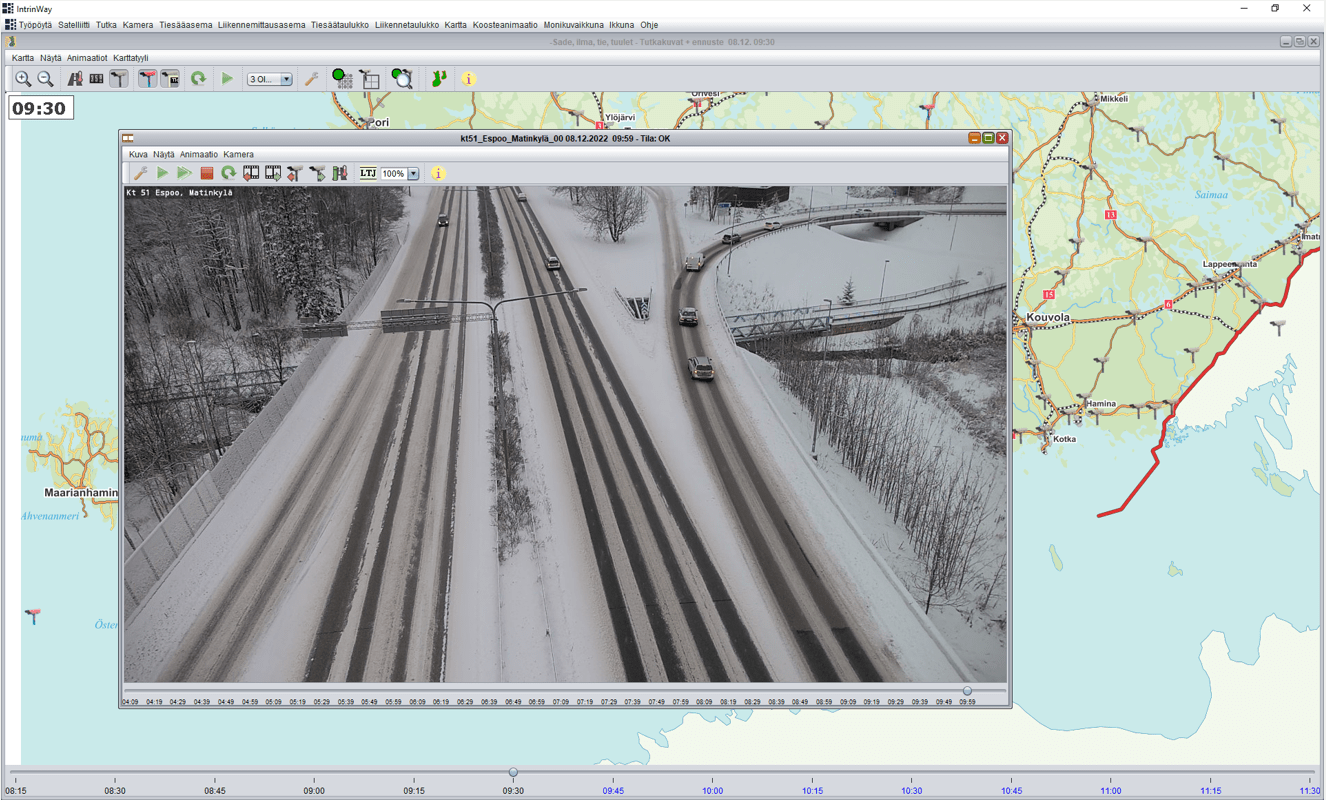Toggle the red-blue camera layer button
The height and width of the screenshot is (800, 1326).
pos(147,79)
